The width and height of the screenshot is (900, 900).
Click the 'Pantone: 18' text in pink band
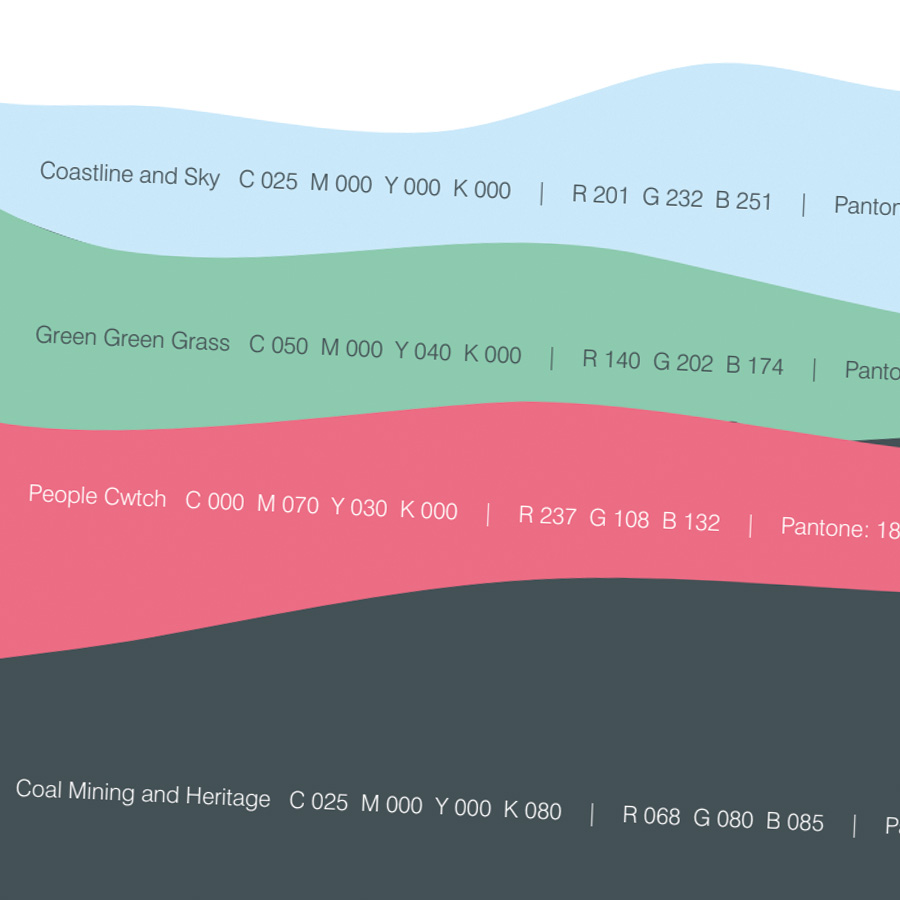coord(839,528)
